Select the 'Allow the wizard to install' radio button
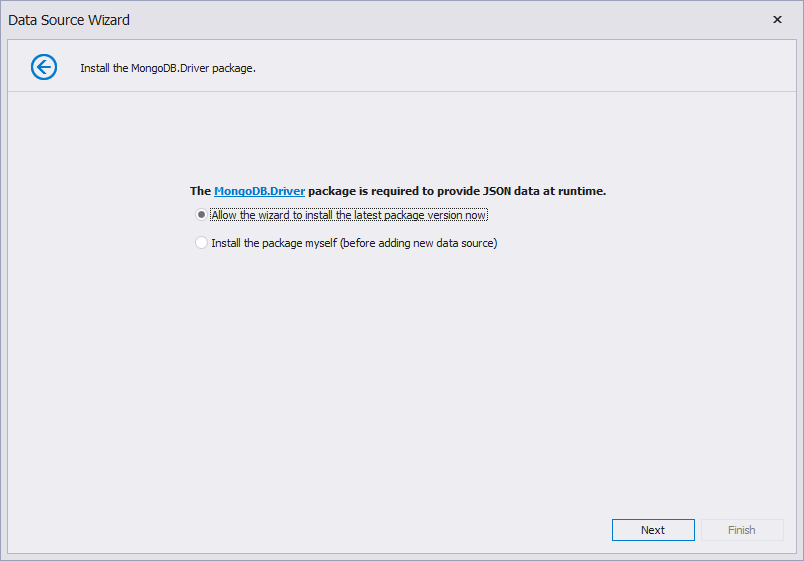Viewport: 804px width, 561px height. tap(201, 214)
